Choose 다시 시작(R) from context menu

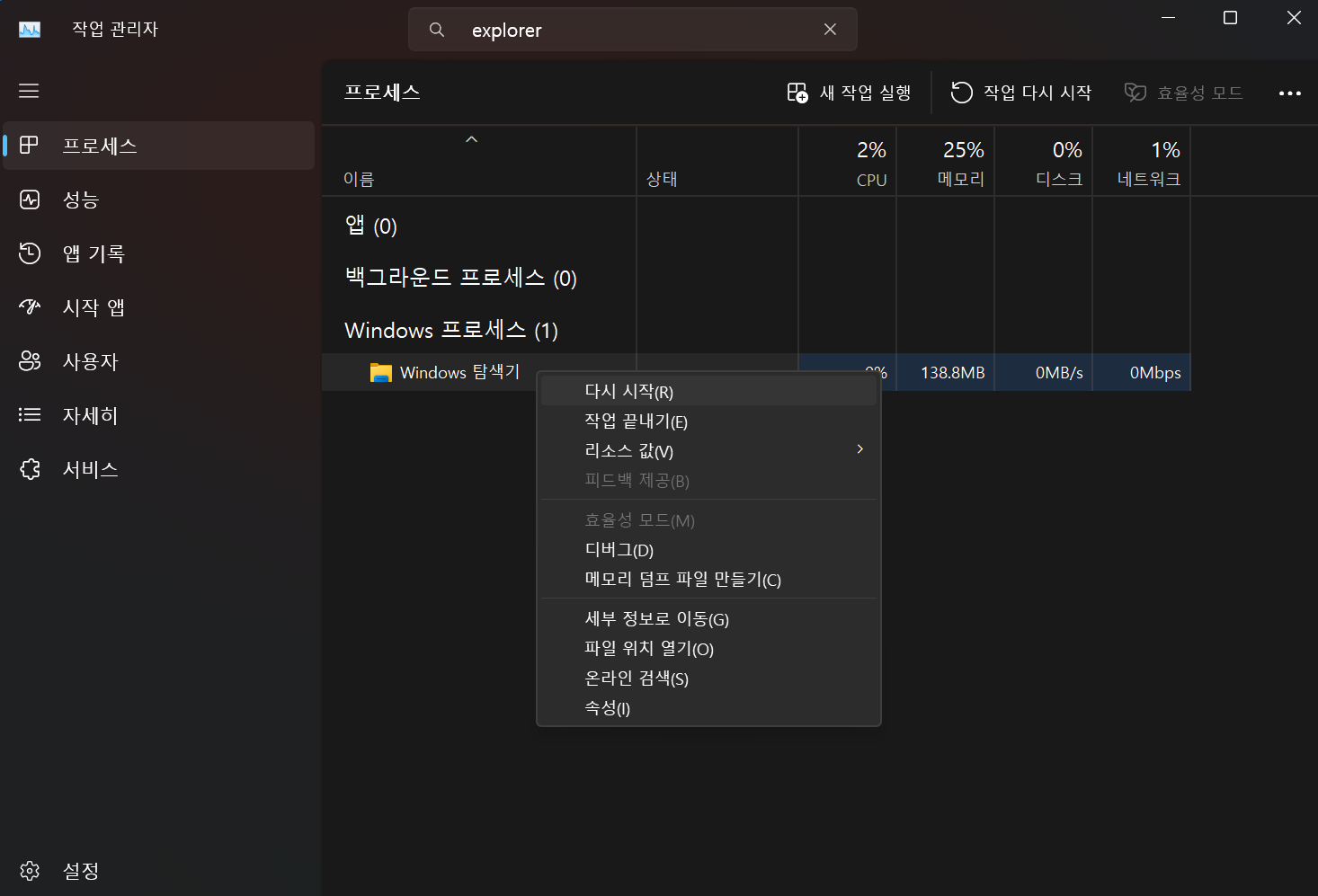708,391
